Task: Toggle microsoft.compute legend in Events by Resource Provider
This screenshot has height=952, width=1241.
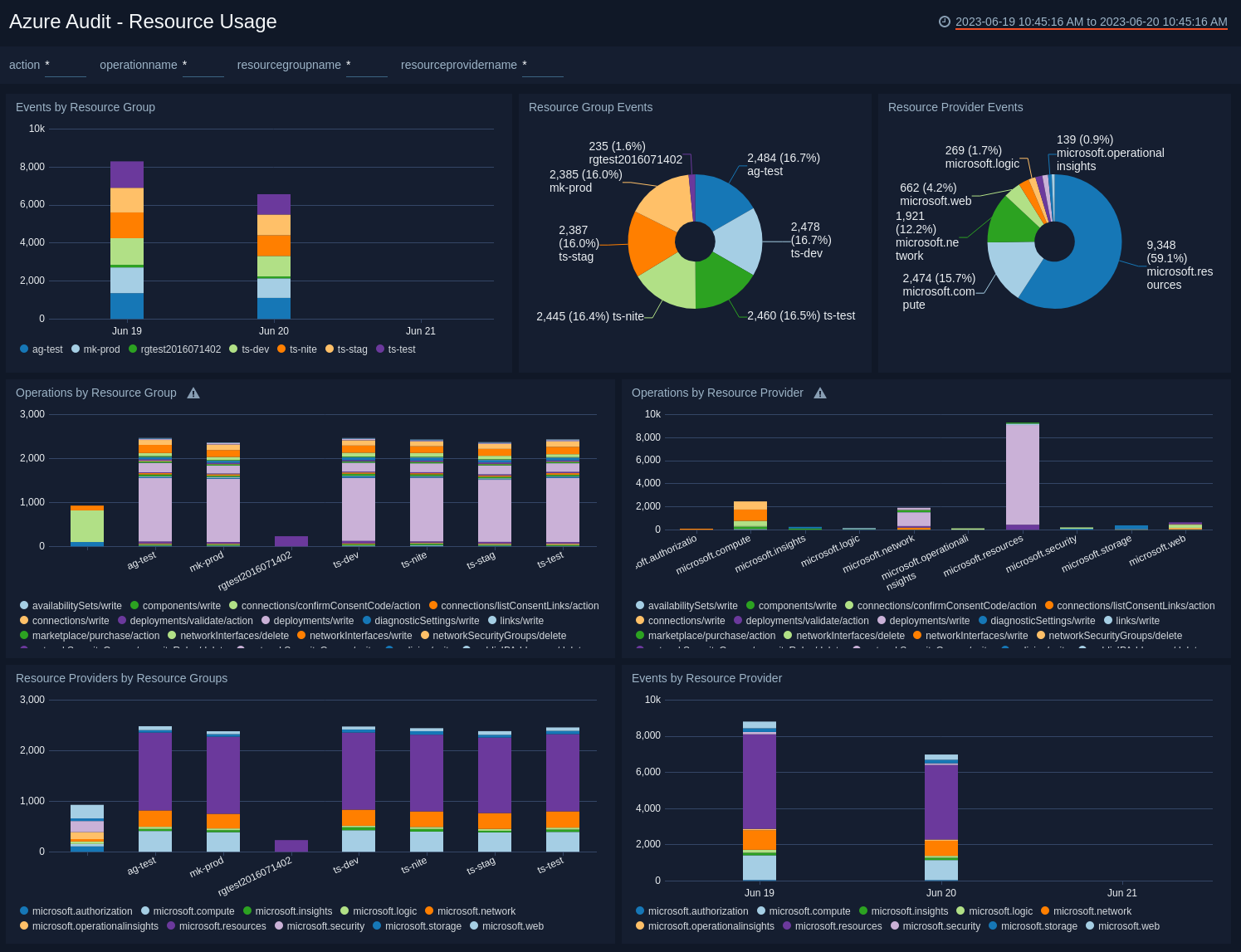Action: pos(804,911)
